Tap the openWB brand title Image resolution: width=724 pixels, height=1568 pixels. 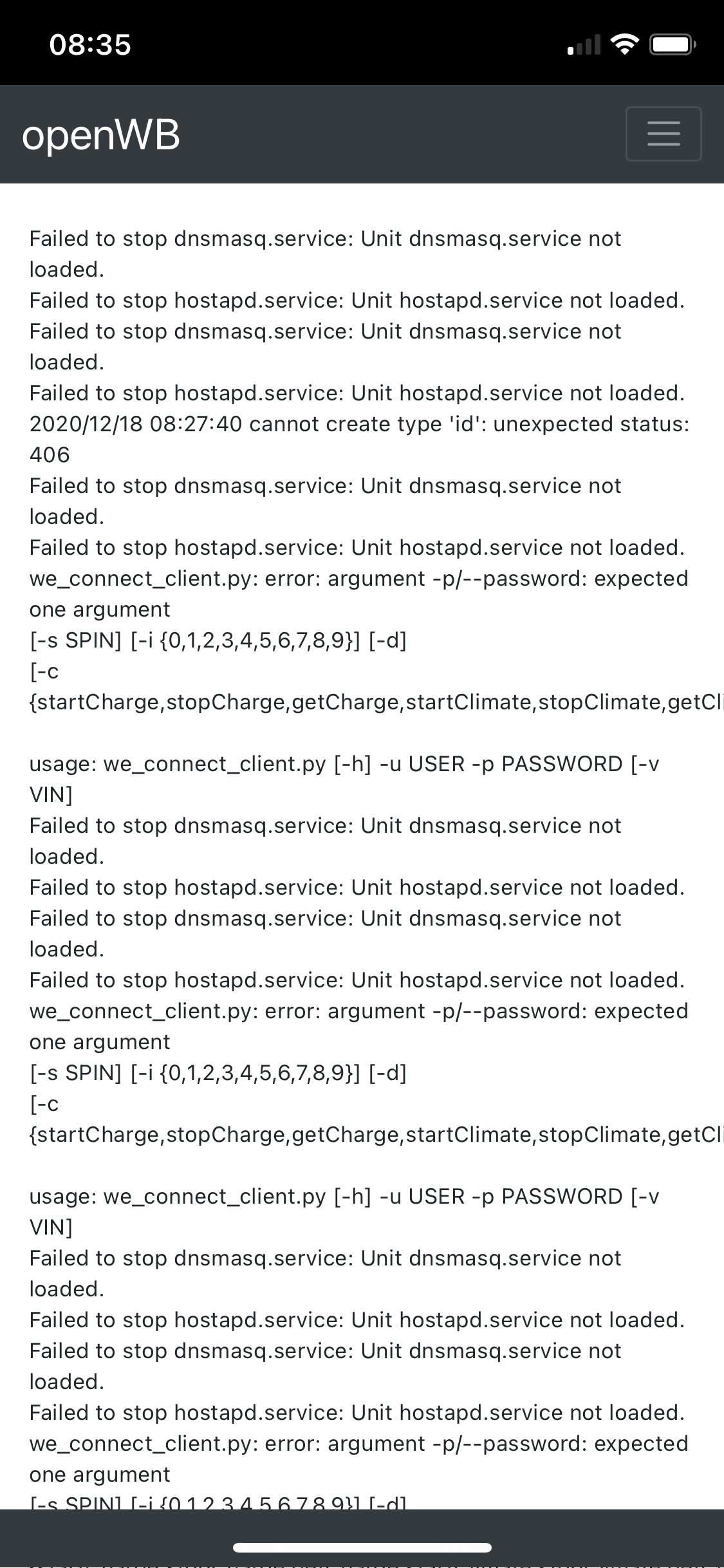[101, 135]
